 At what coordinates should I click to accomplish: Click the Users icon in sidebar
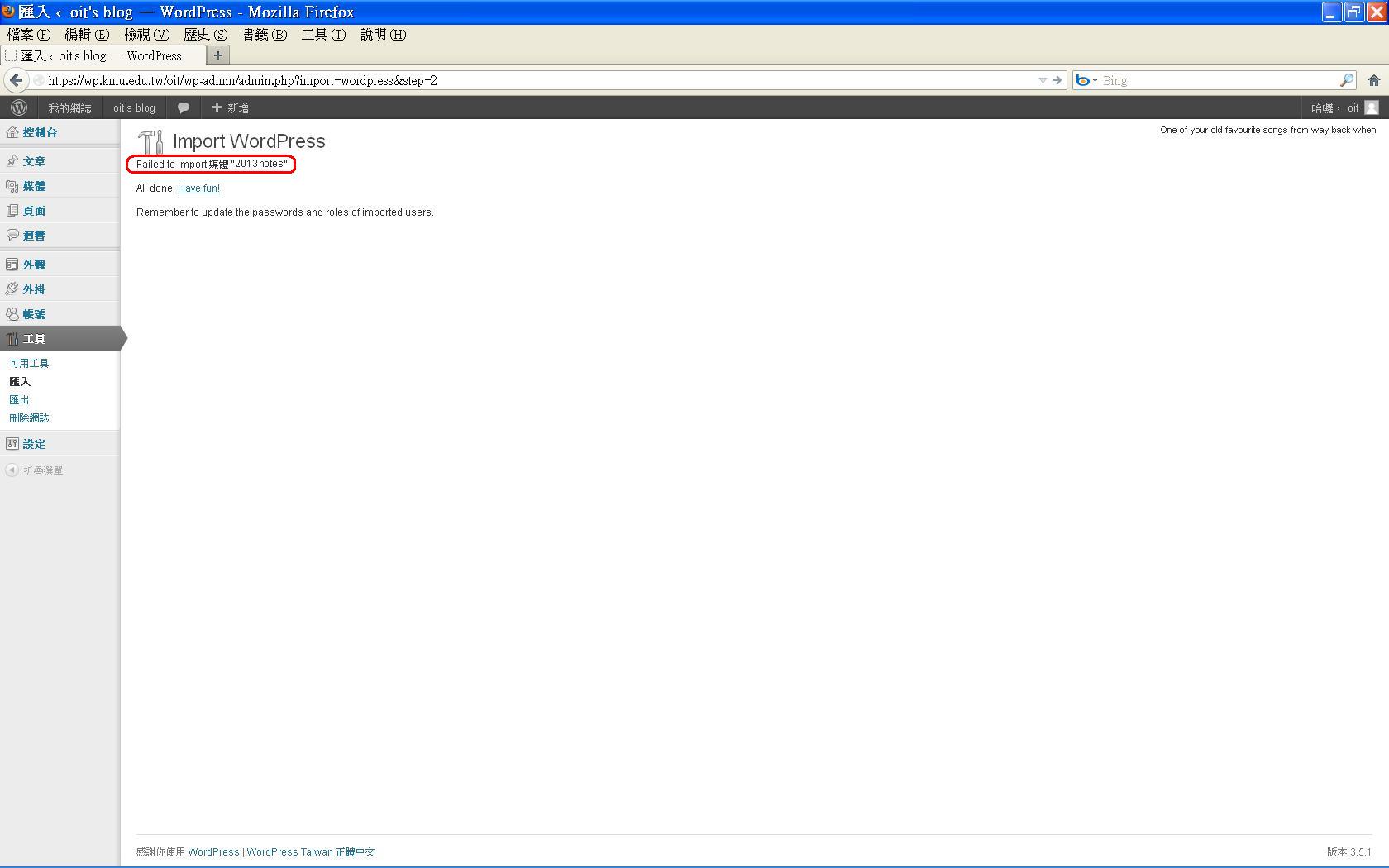[12, 314]
